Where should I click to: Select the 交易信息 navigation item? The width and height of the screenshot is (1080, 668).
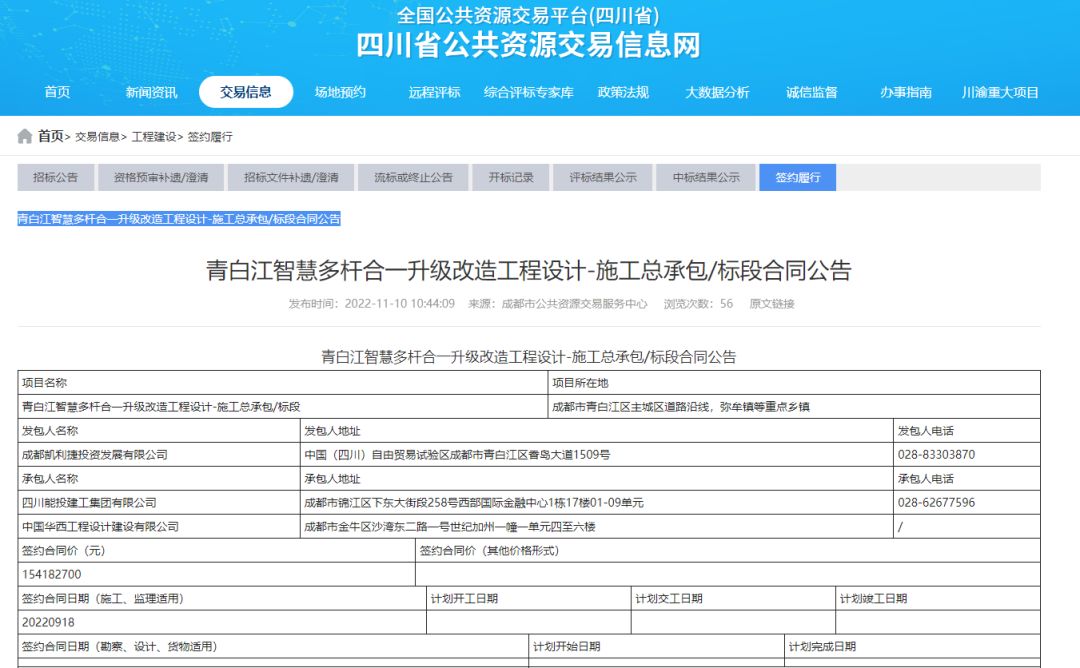point(244,91)
